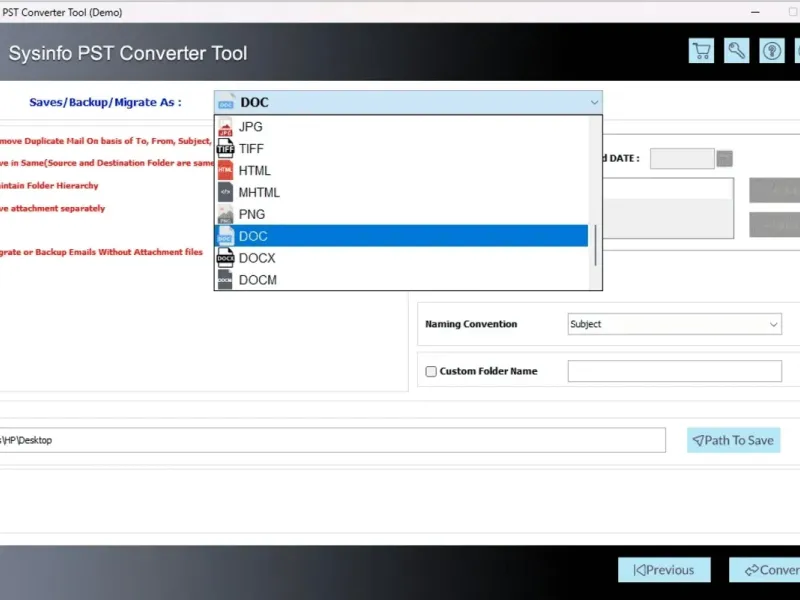Pick DOCX in the format dropdown list
Viewport: 800px width, 600px height.
point(401,258)
